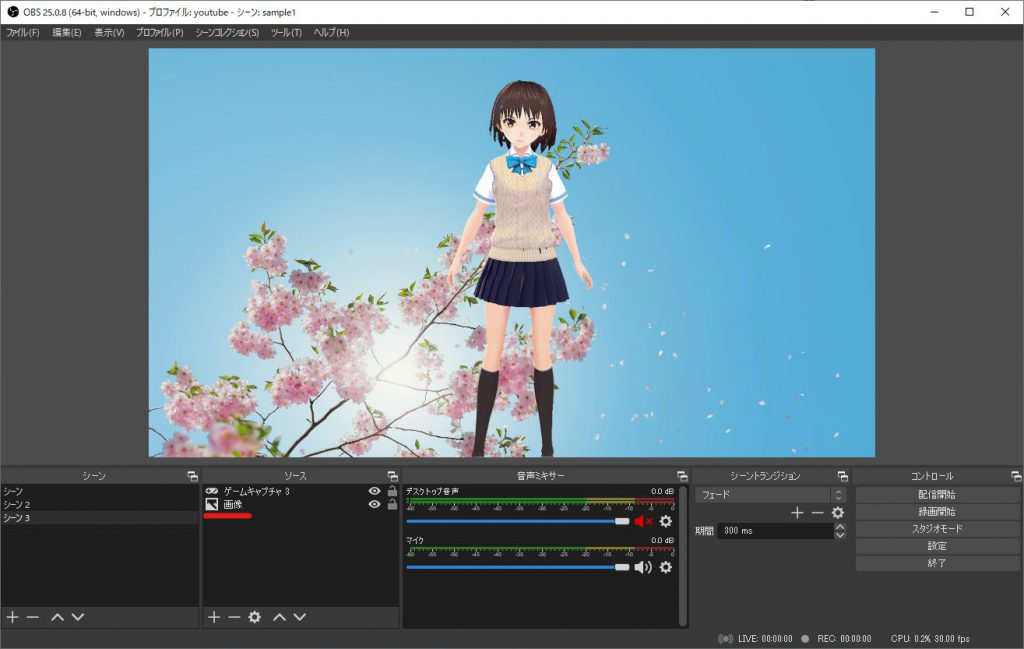The width and height of the screenshot is (1024, 649).
Task: Click the LIVE: 00:00:00 status text
Action: pyautogui.click(x=765, y=639)
